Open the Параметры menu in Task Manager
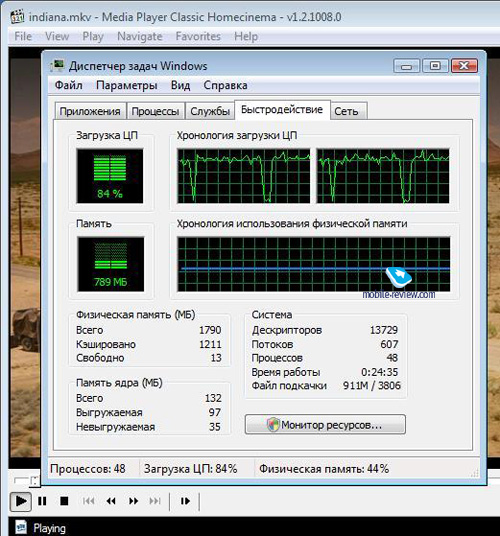Screen dimensions: 500x536 [x=127, y=85]
